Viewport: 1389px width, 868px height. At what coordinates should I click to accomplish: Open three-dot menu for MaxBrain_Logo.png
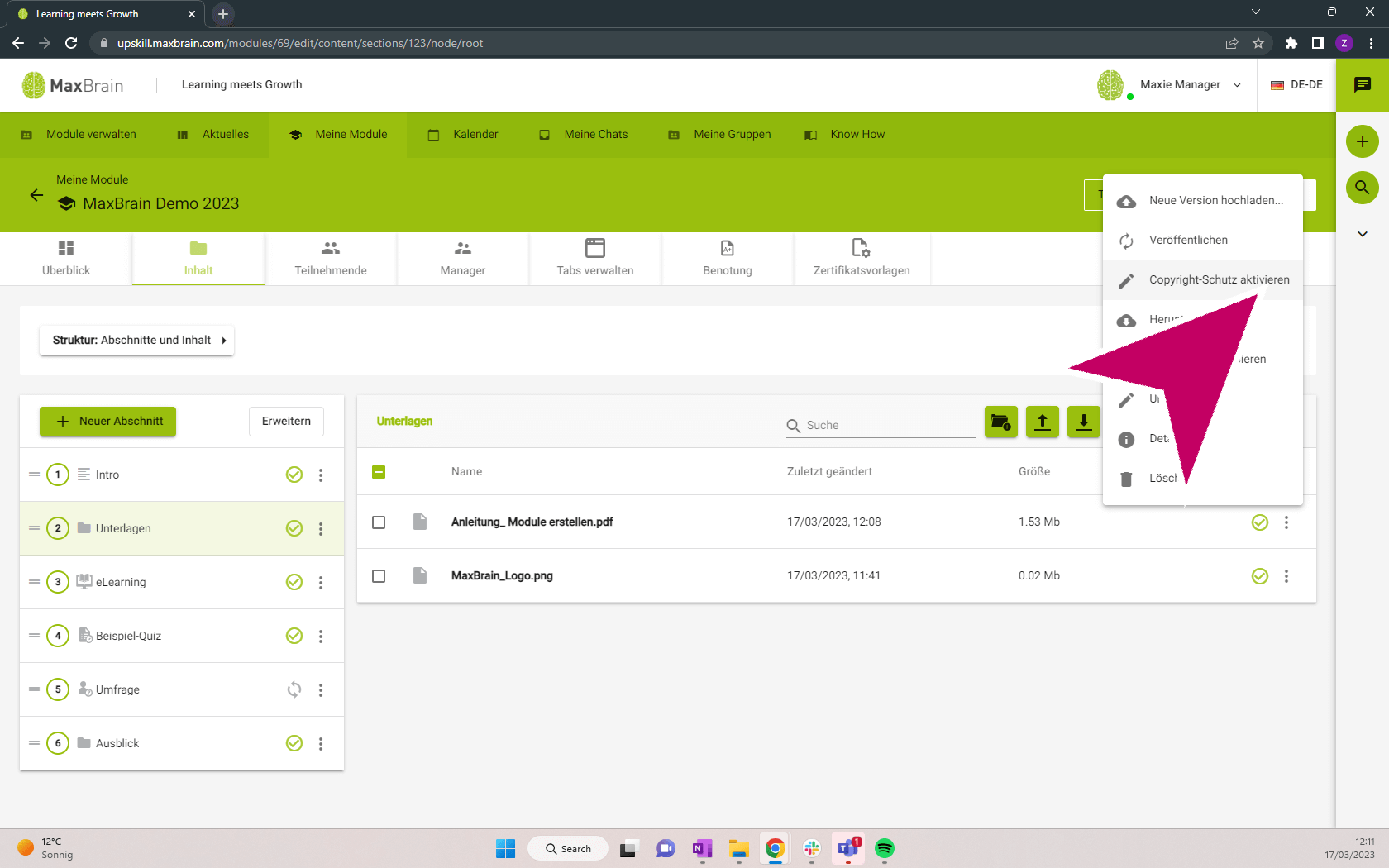1286,576
